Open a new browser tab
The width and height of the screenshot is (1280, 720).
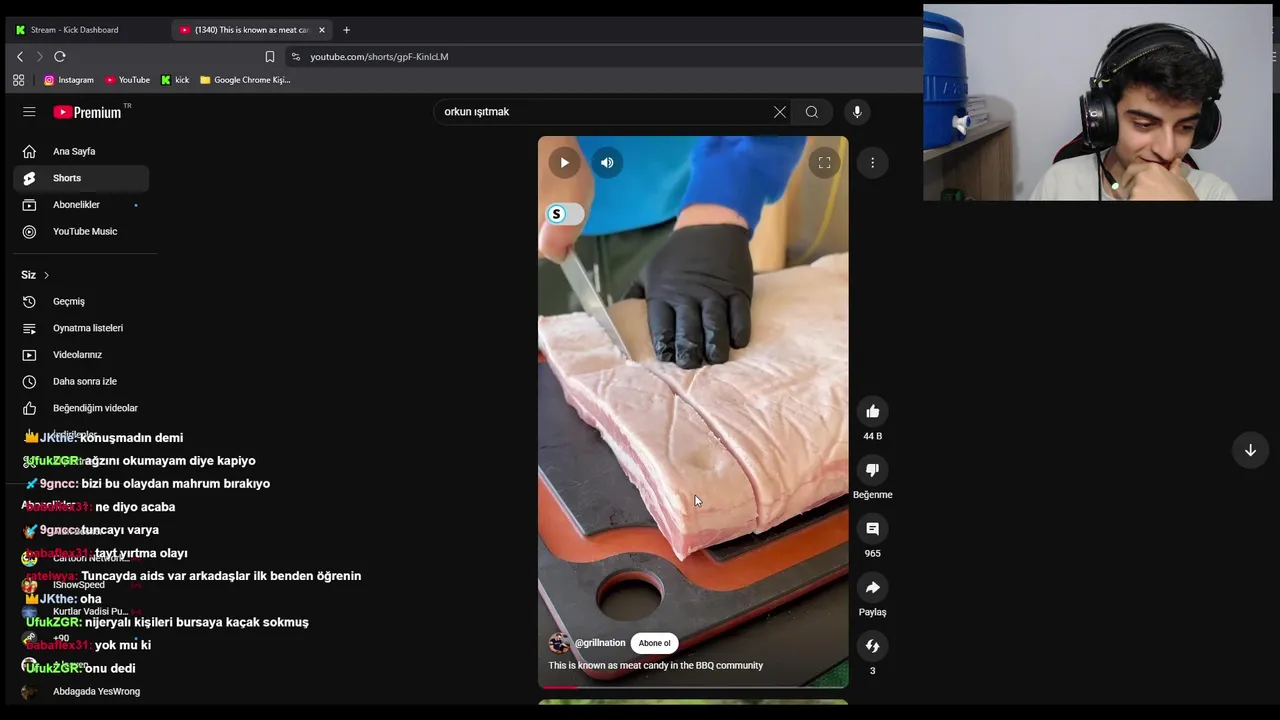pos(346,30)
